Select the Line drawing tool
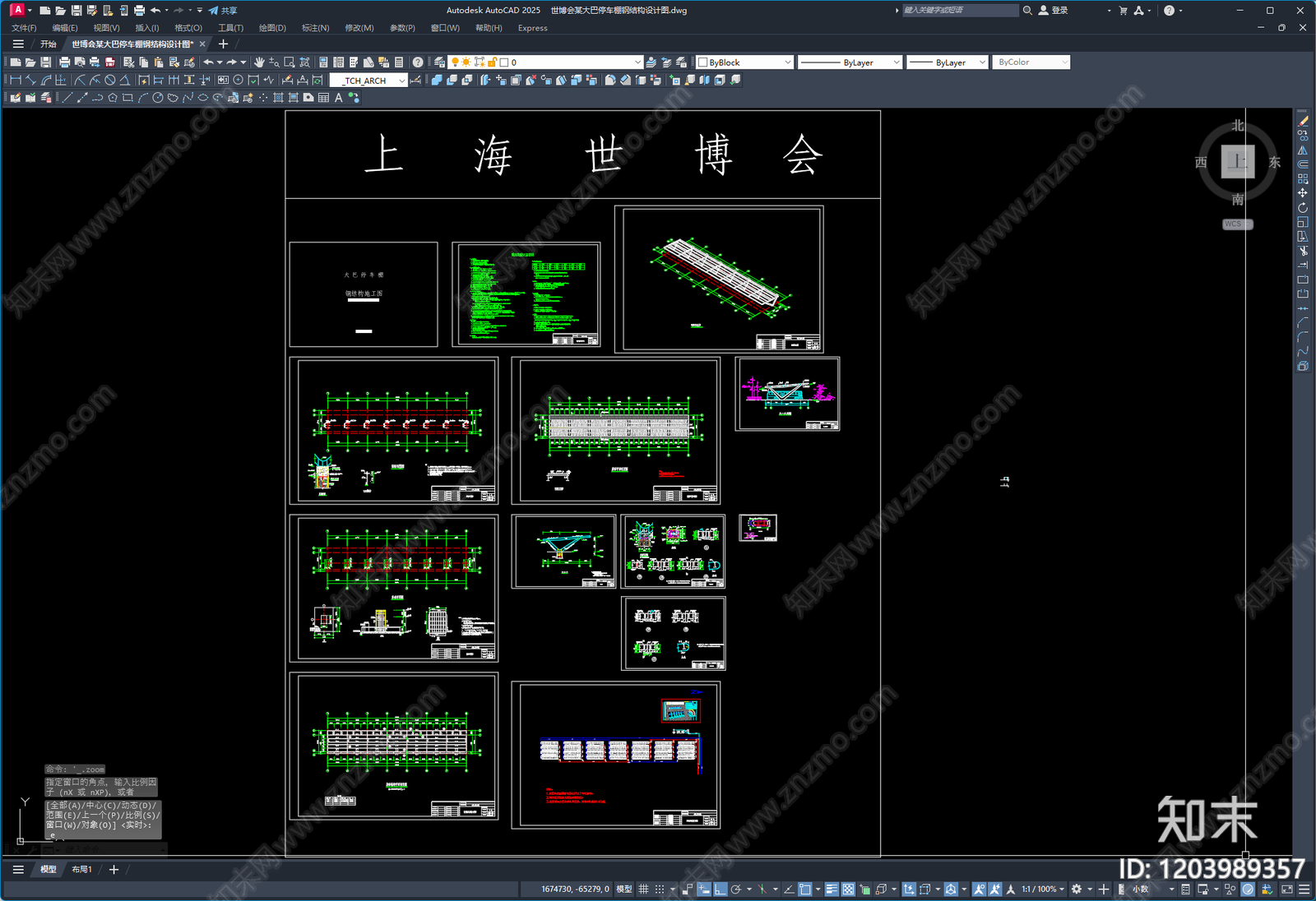This screenshot has width=1316, height=901. [67, 98]
